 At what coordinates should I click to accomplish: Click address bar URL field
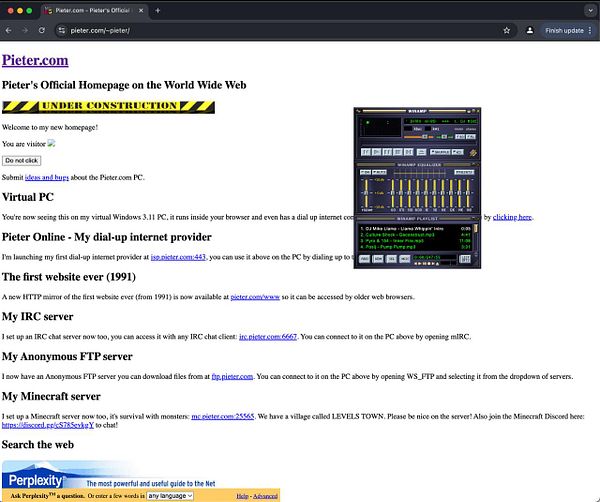(283, 30)
